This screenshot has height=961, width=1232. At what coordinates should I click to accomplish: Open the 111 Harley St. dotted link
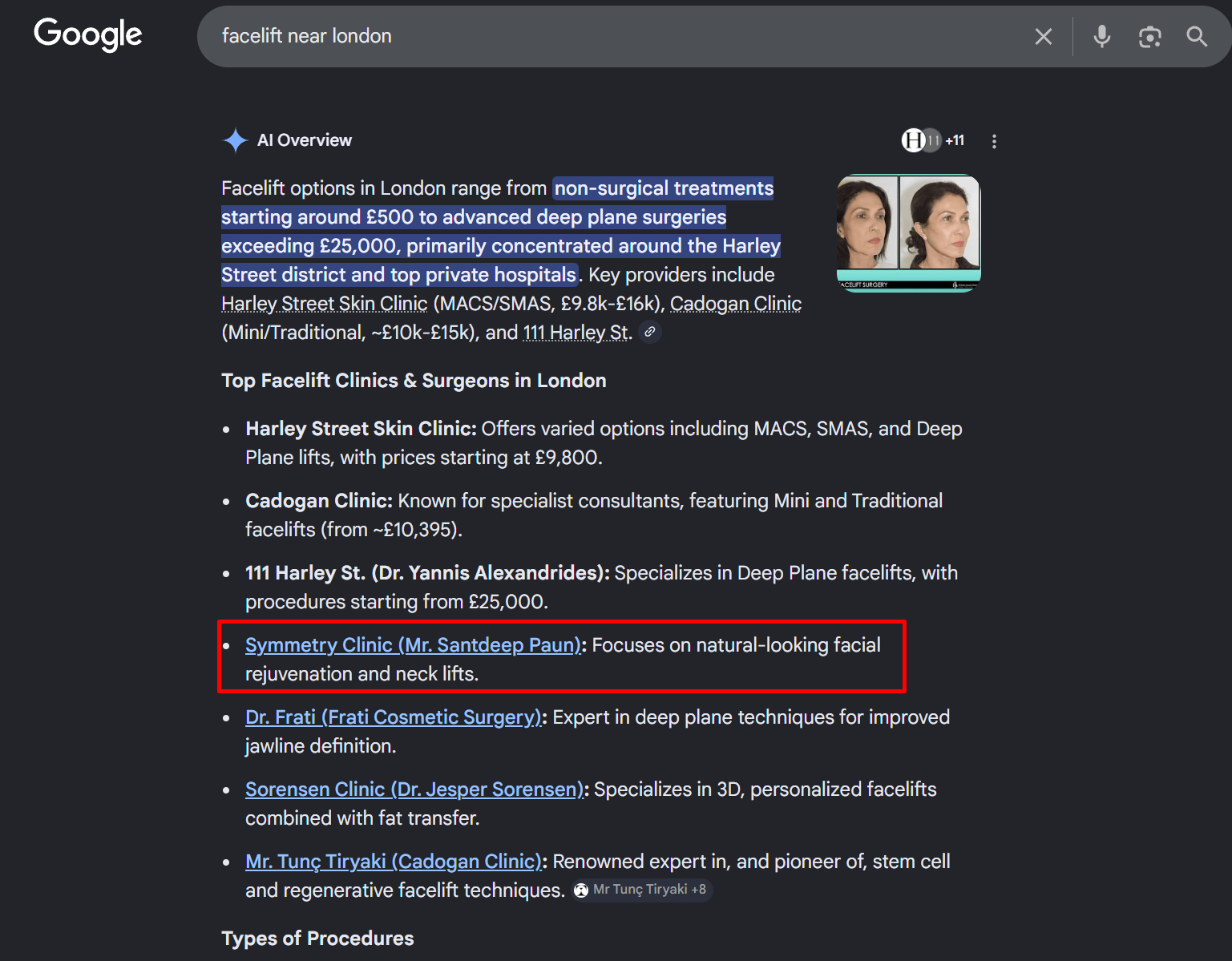point(576,333)
